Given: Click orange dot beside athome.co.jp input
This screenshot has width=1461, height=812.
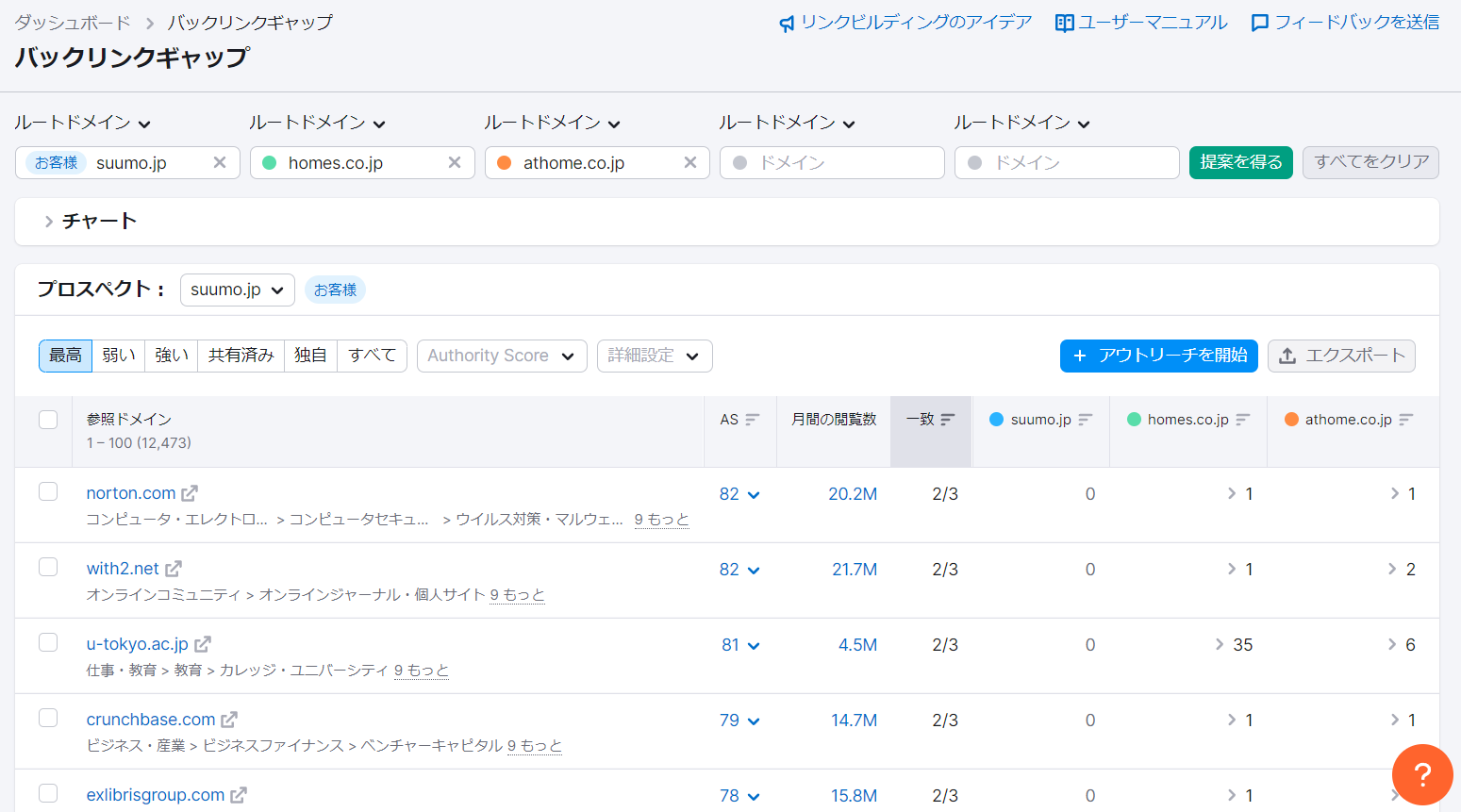Looking at the screenshot, I should (x=504, y=162).
